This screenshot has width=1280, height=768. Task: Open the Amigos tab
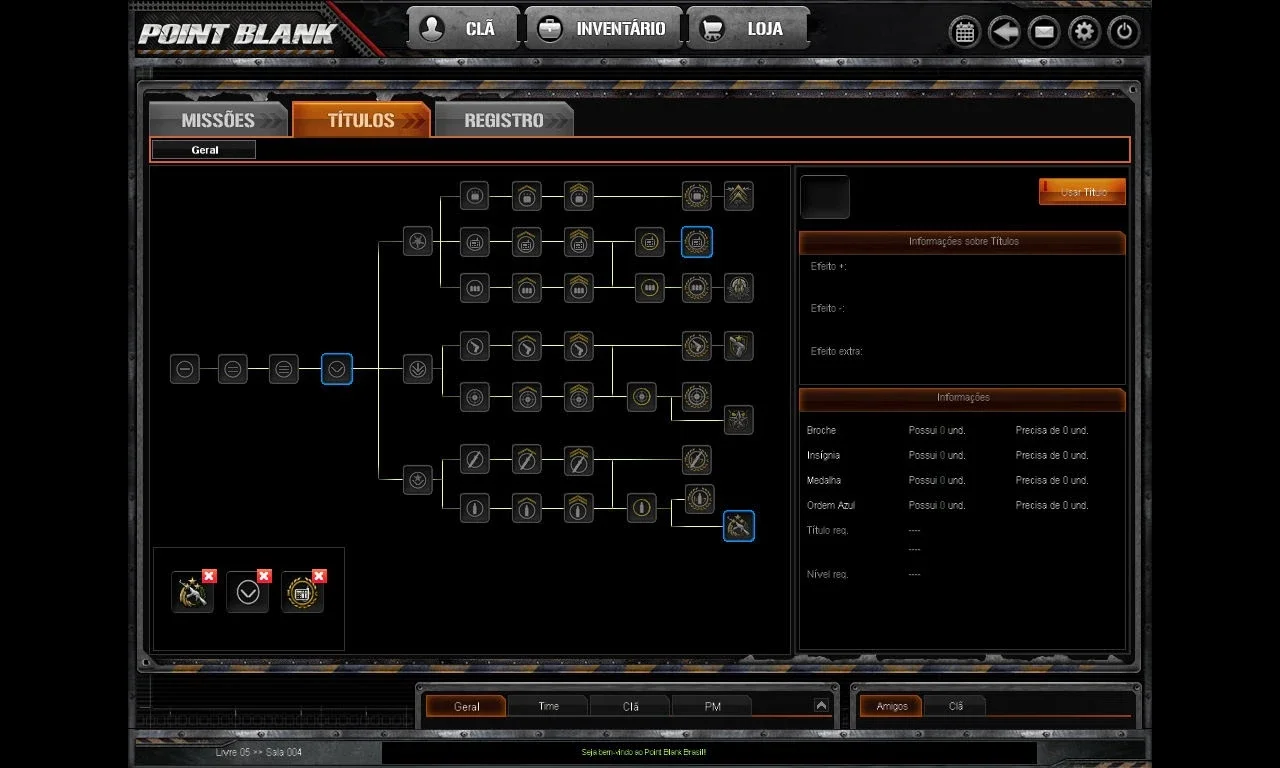(x=891, y=706)
